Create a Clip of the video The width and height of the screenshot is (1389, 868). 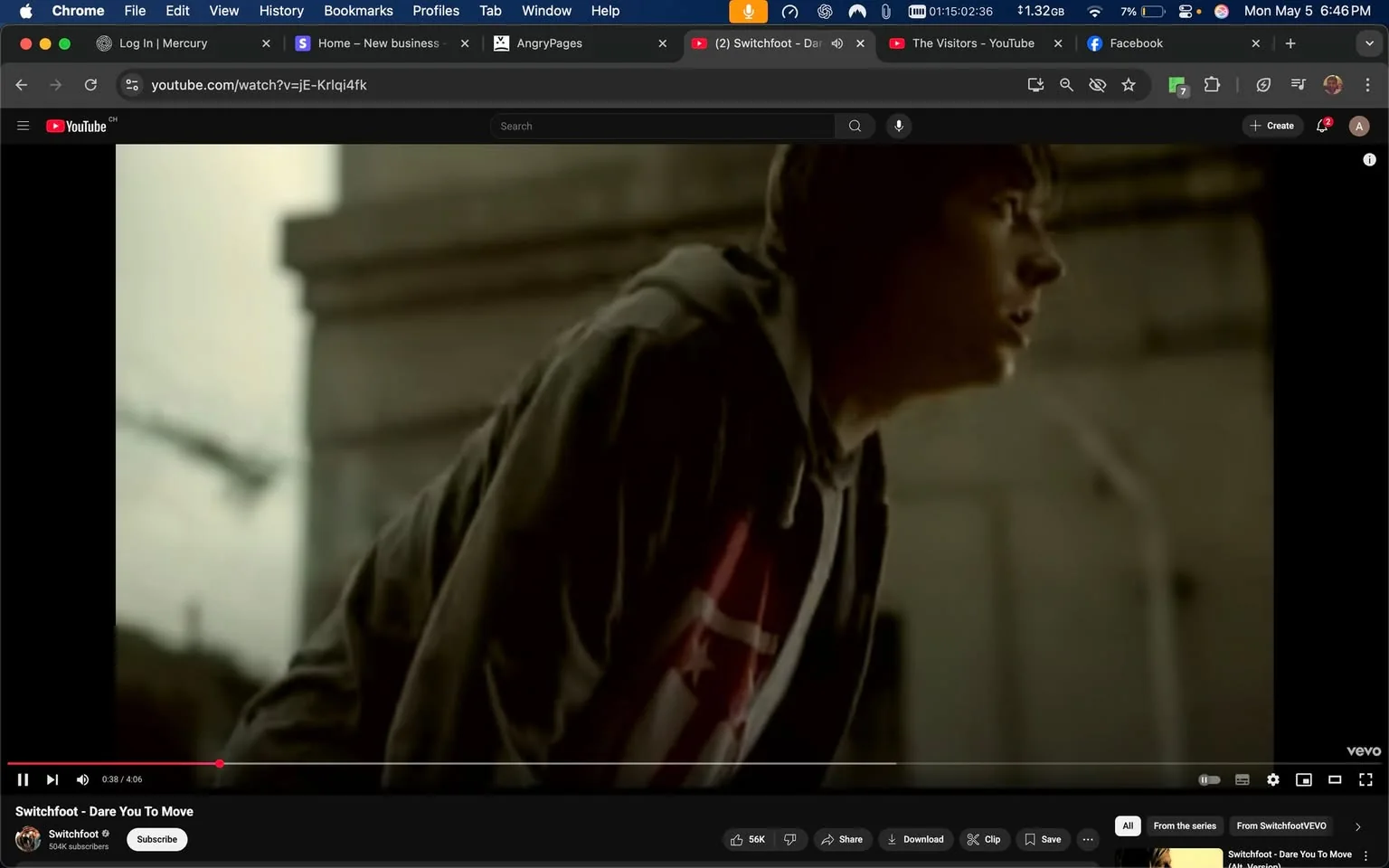[984, 840]
